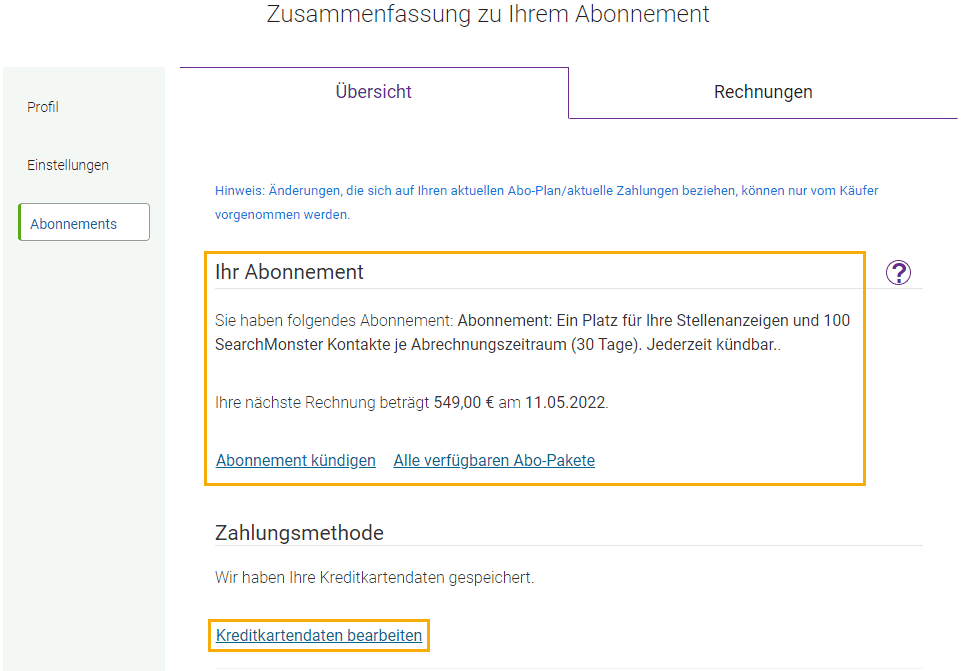The width and height of the screenshot is (963, 671).
Task: Click the Ihr Abonnement section heading
Action: tap(289, 272)
